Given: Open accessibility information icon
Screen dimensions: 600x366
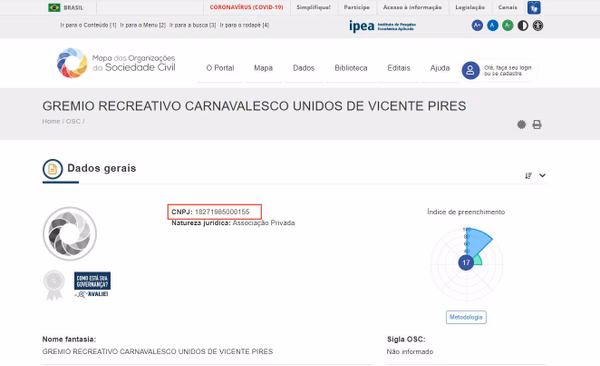Looking at the screenshot, I should point(538,26).
